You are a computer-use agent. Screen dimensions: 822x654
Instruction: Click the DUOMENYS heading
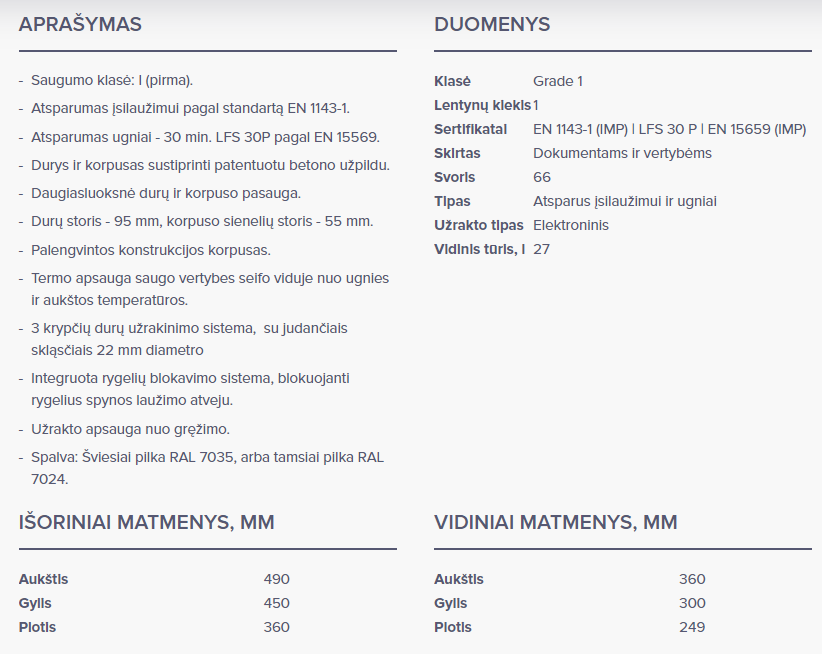click(x=492, y=25)
